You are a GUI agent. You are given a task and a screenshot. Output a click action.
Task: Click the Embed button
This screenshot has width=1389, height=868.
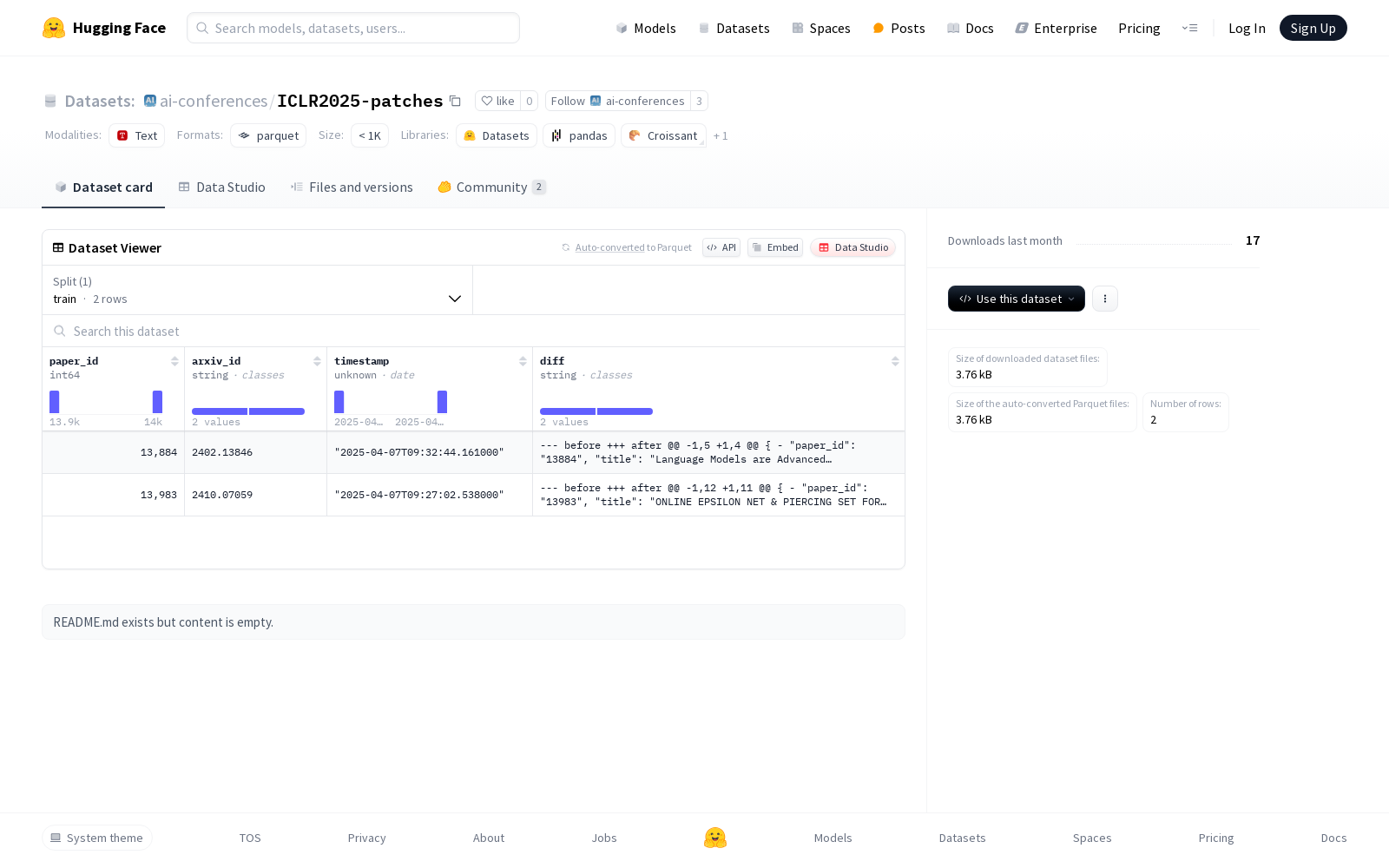click(x=775, y=247)
